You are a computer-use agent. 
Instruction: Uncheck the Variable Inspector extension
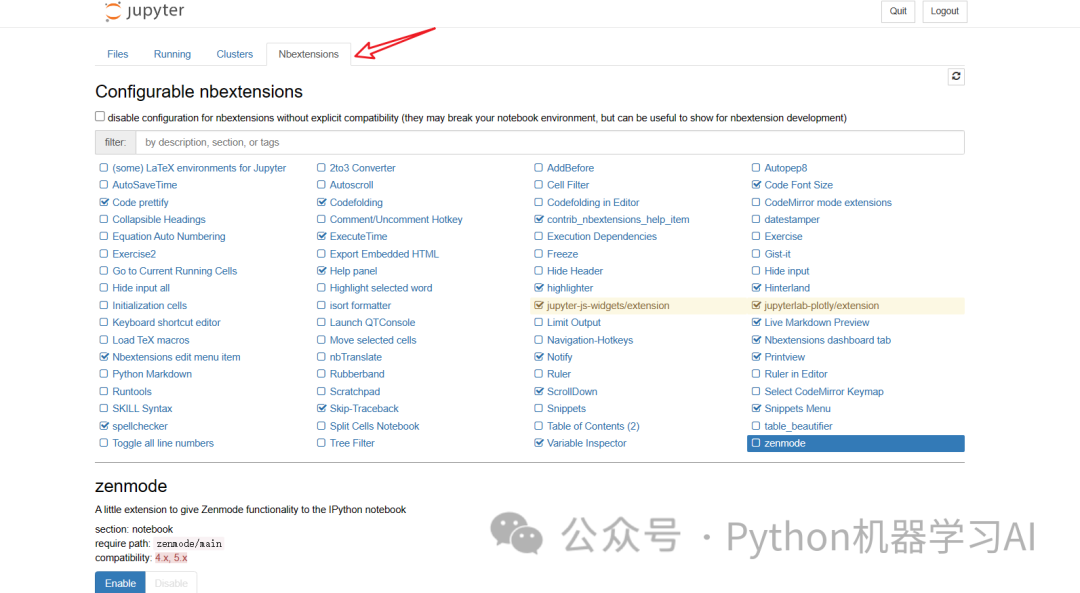[539, 443]
